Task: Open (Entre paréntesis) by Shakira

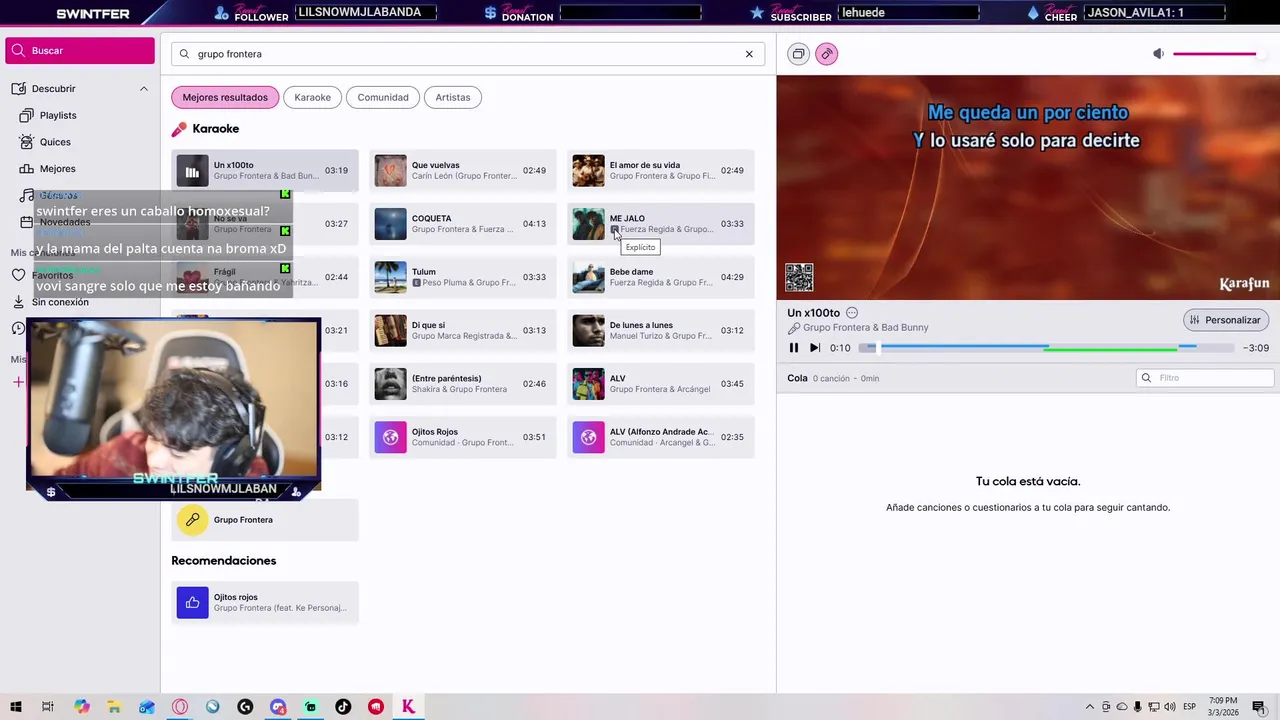Action: tap(463, 384)
